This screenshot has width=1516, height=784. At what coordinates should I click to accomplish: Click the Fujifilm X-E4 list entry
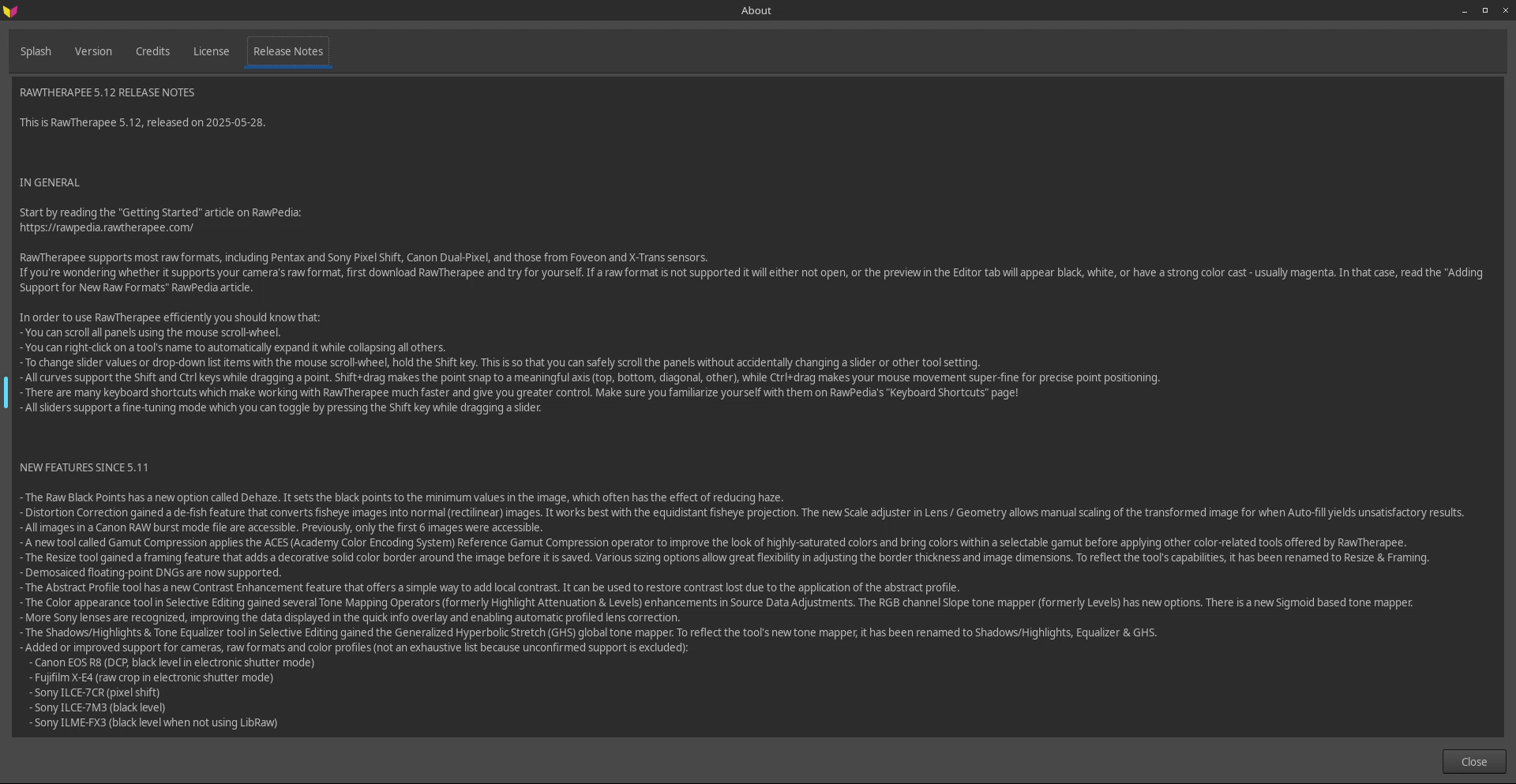point(152,677)
